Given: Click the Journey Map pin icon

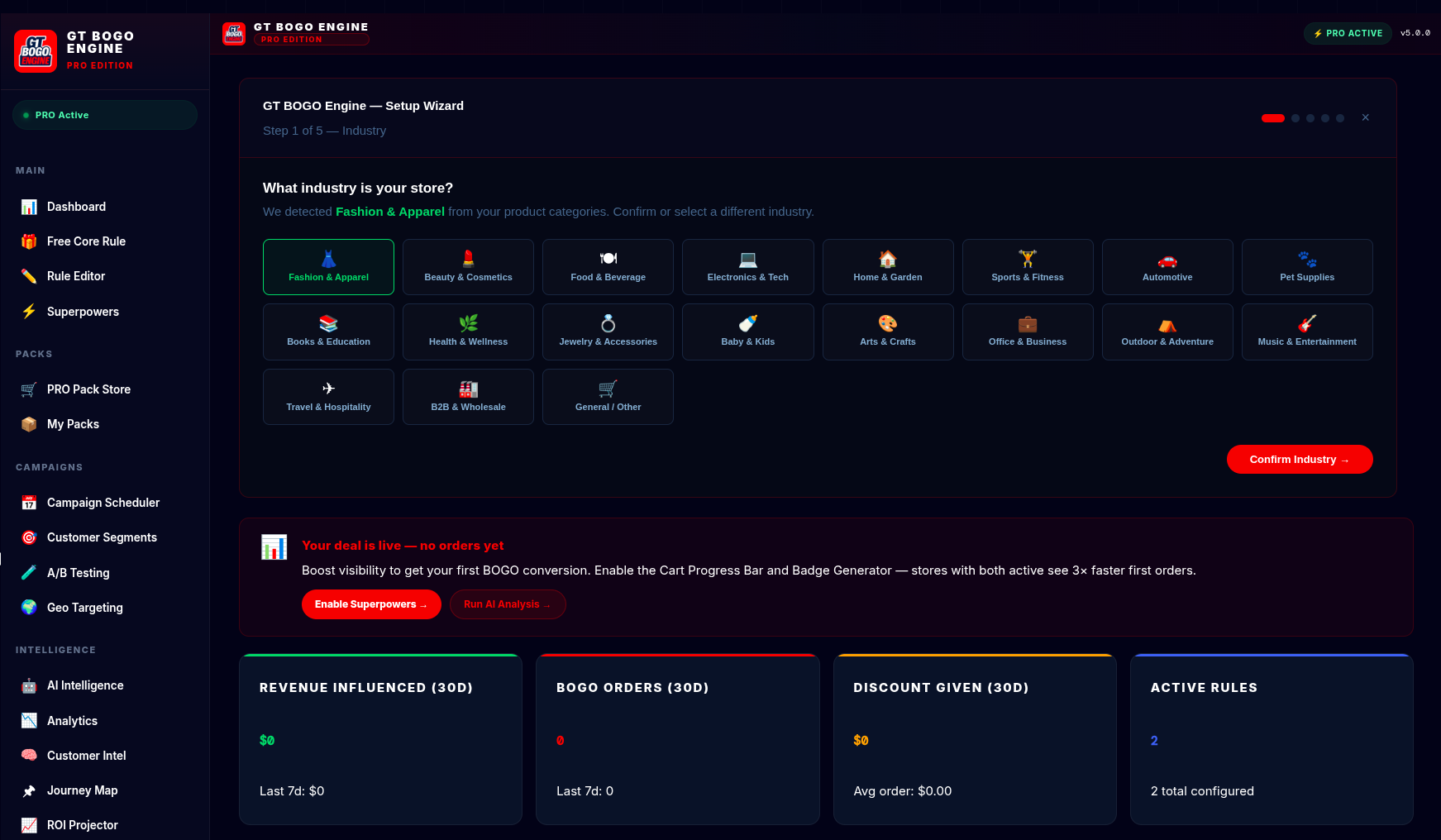Looking at the screenshot, I should [29, 790].
